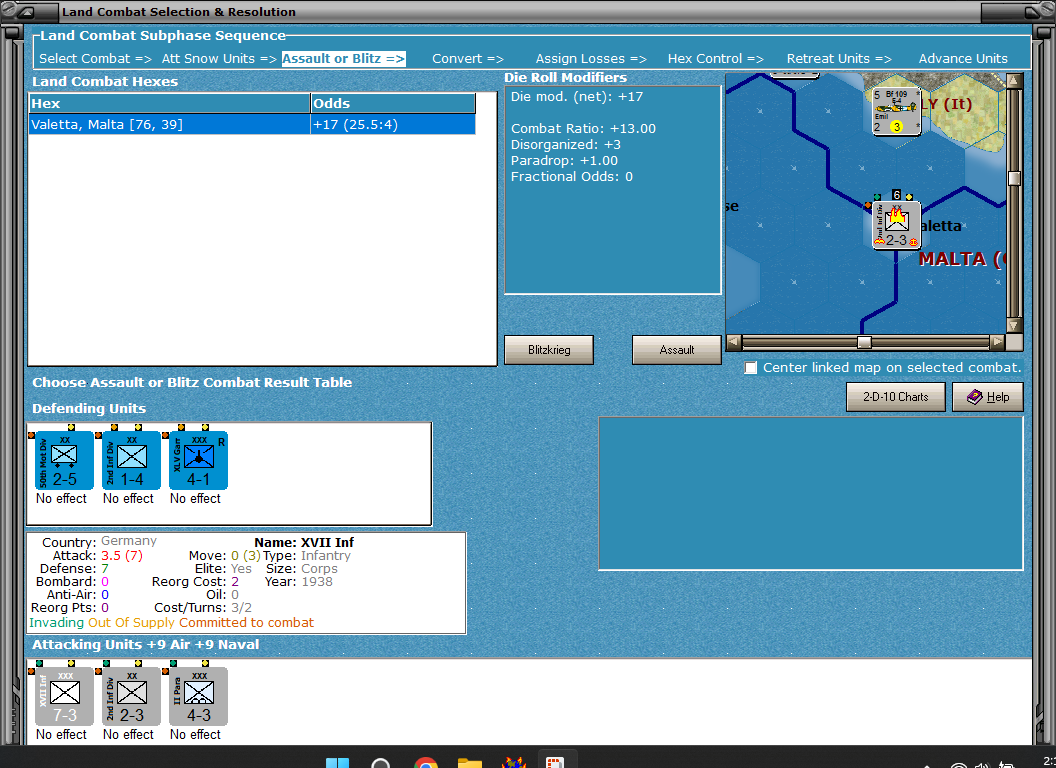Click the Help button
The width and height of the screenshot is (1056, 768).
[x=987, y=397]
